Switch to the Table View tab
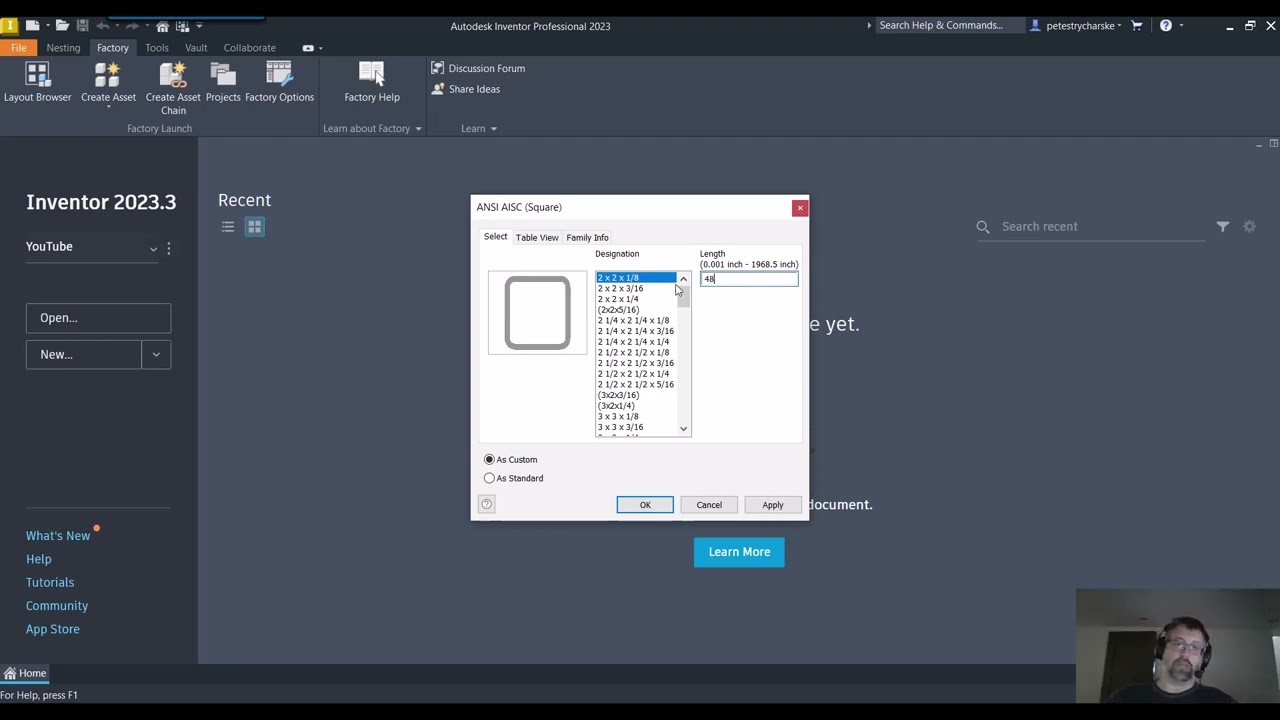The width and height of the screenshot is (1280, 720). pyautogui.click(x=537, y=237)
